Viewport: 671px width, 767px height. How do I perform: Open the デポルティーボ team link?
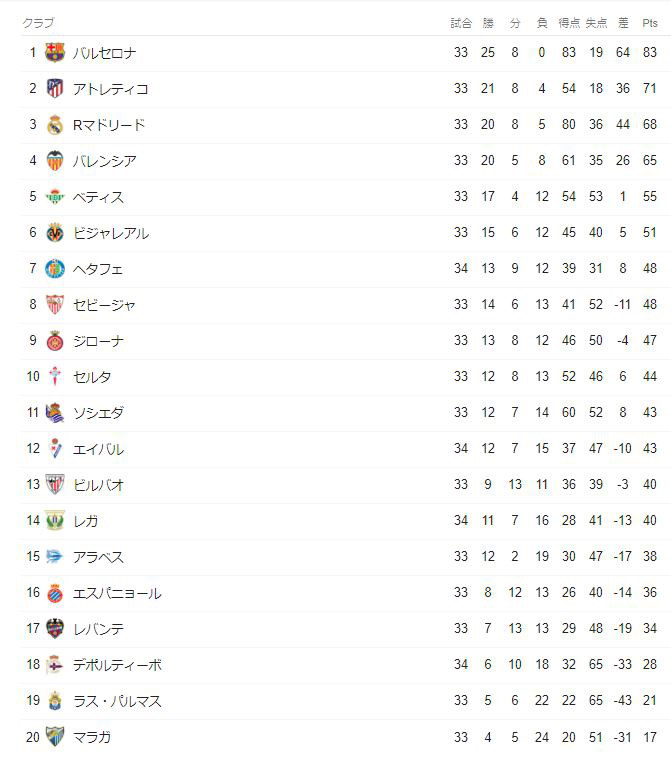[117, 665]
